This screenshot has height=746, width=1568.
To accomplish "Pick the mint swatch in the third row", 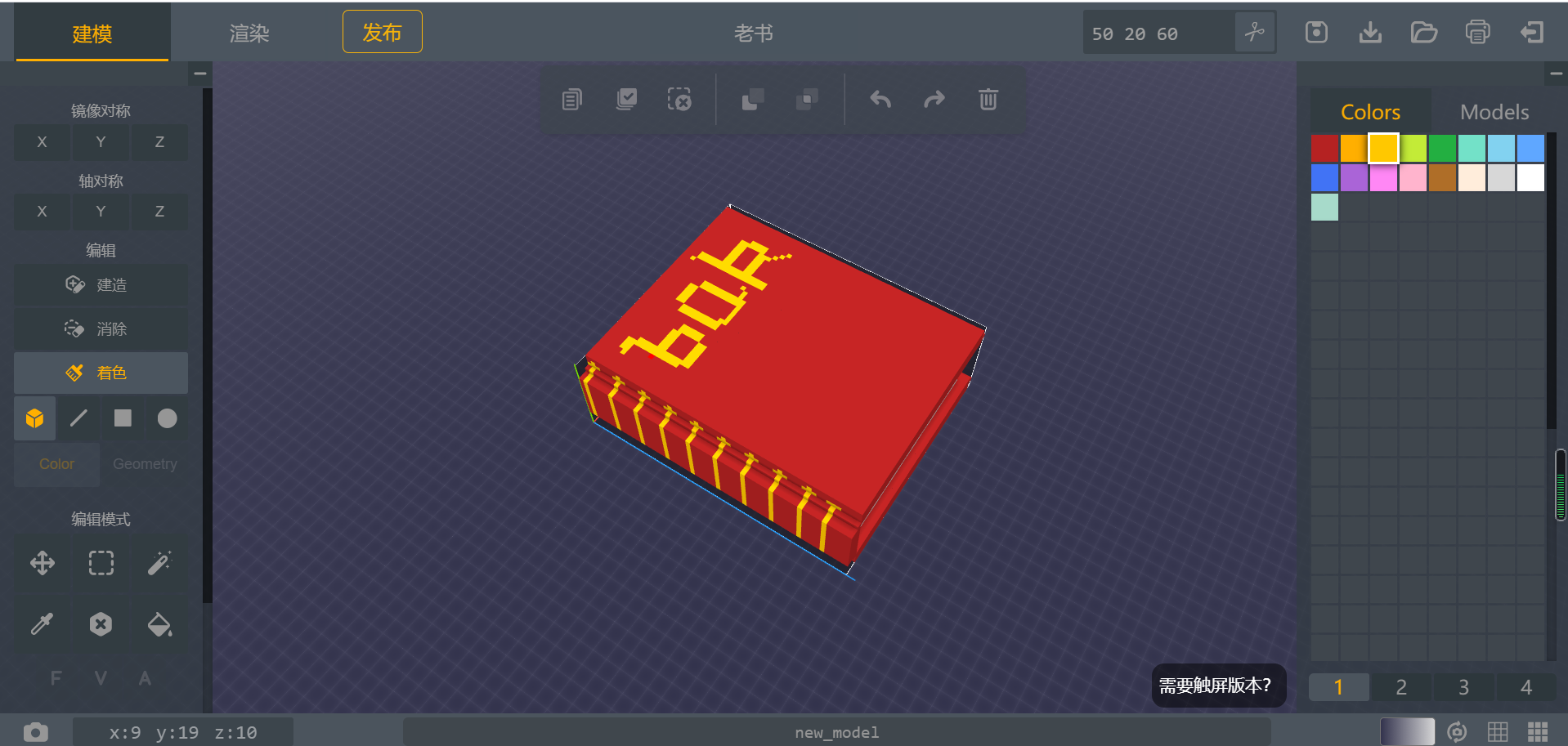I will pyautogui.click(x=1324, y=207).
